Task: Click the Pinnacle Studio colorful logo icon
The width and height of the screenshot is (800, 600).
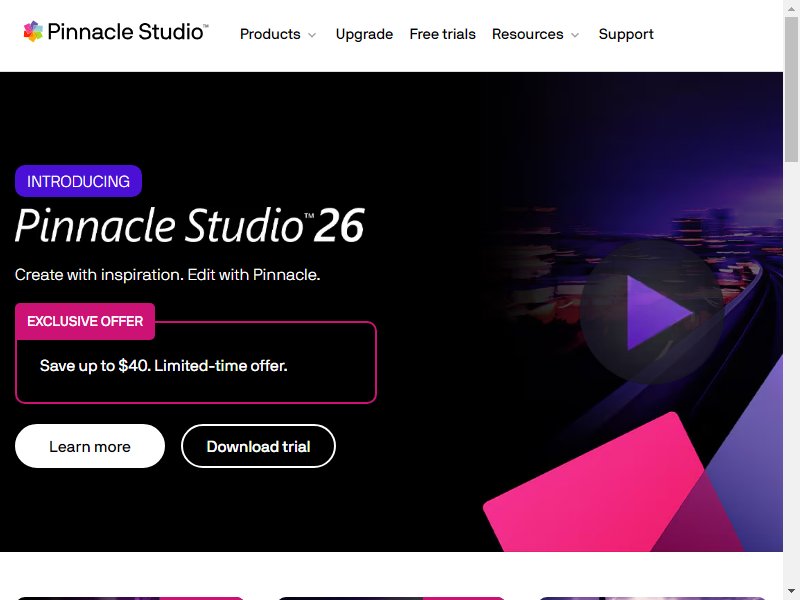Action: coord(33,32)
